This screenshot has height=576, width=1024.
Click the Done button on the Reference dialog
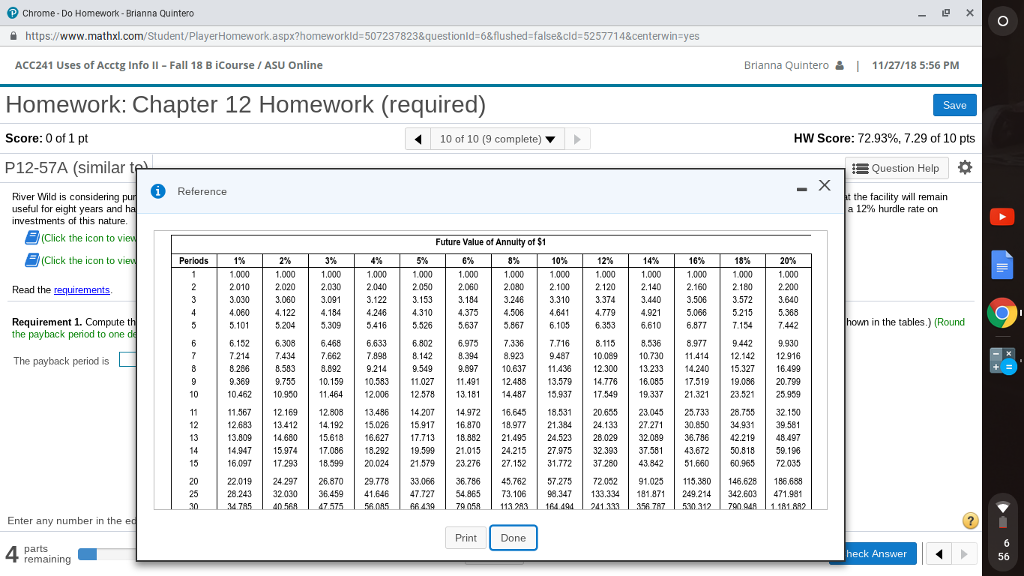coord(513,537)
